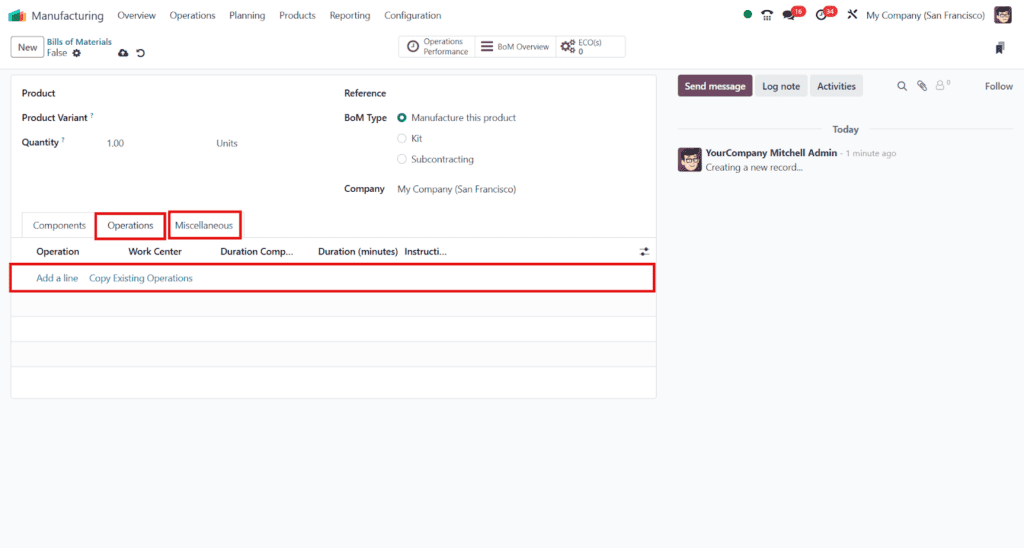Click the Work Center column header

pos(155,251)
